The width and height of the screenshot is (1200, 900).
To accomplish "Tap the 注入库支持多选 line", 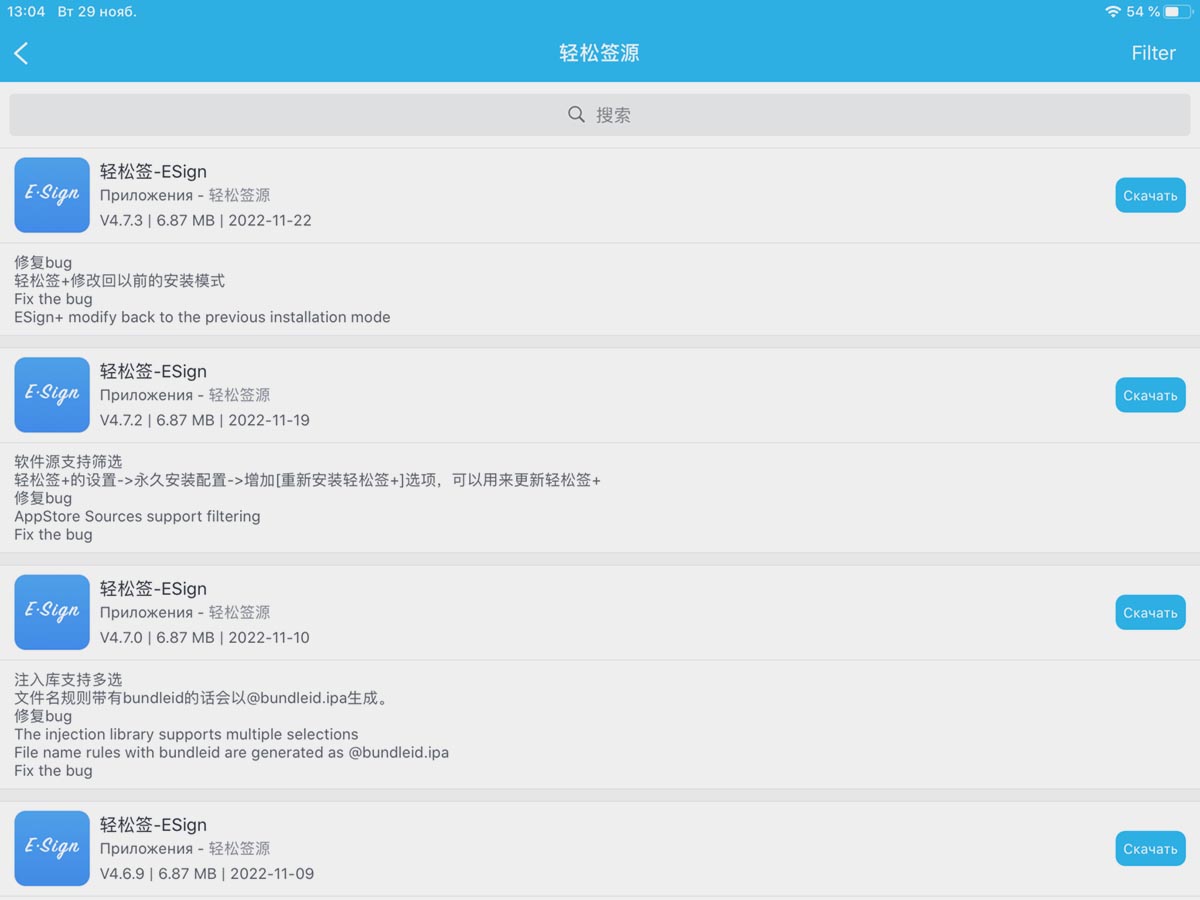I will click(68, 679).
